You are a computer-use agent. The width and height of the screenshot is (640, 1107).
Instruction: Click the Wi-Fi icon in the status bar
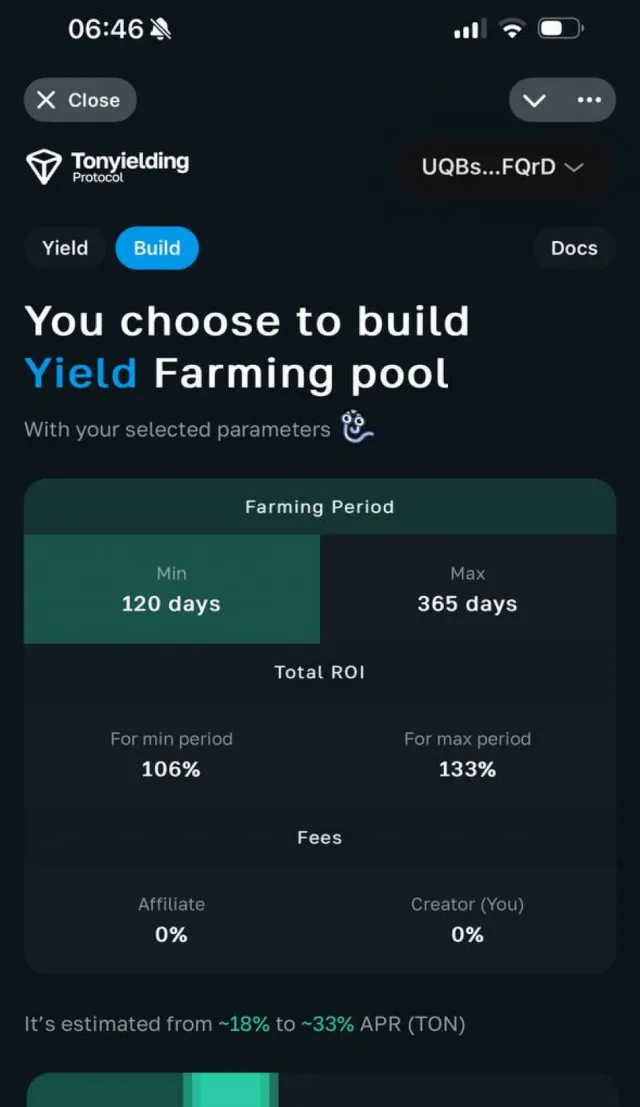(x=512, y=29)
